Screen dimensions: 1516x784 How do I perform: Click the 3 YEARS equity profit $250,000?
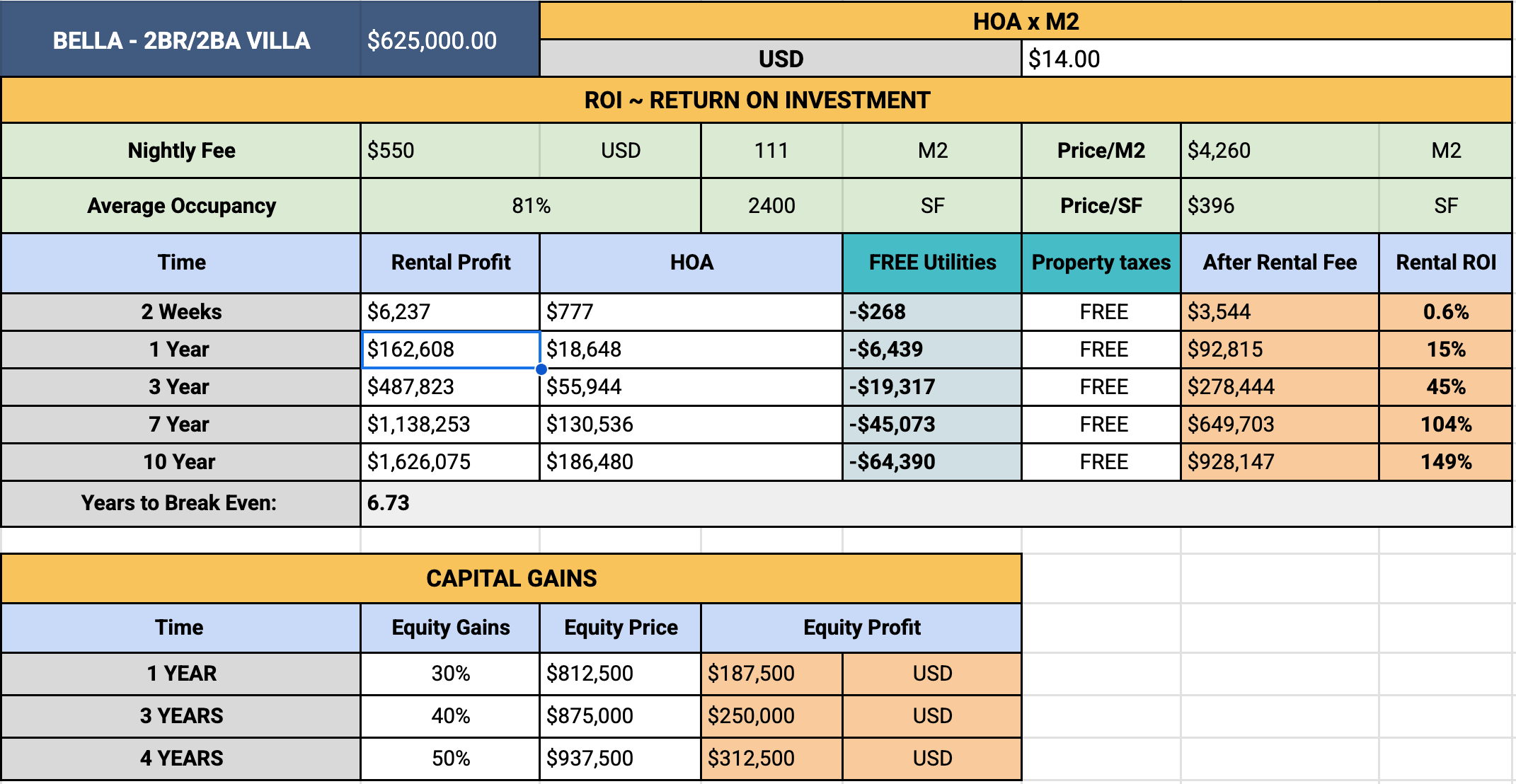(771, 716)
